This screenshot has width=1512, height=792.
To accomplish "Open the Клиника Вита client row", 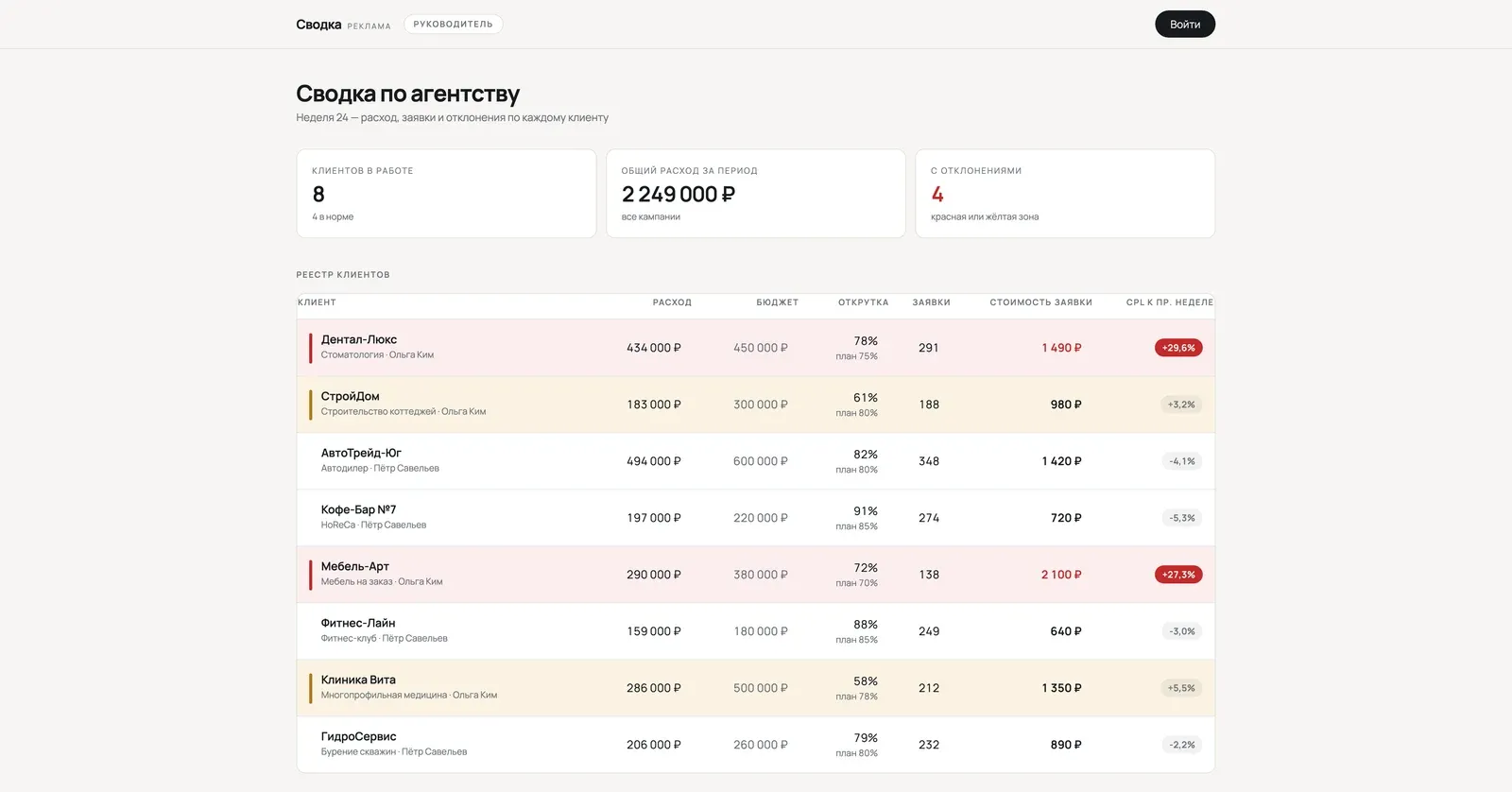I will pos(755,688).
